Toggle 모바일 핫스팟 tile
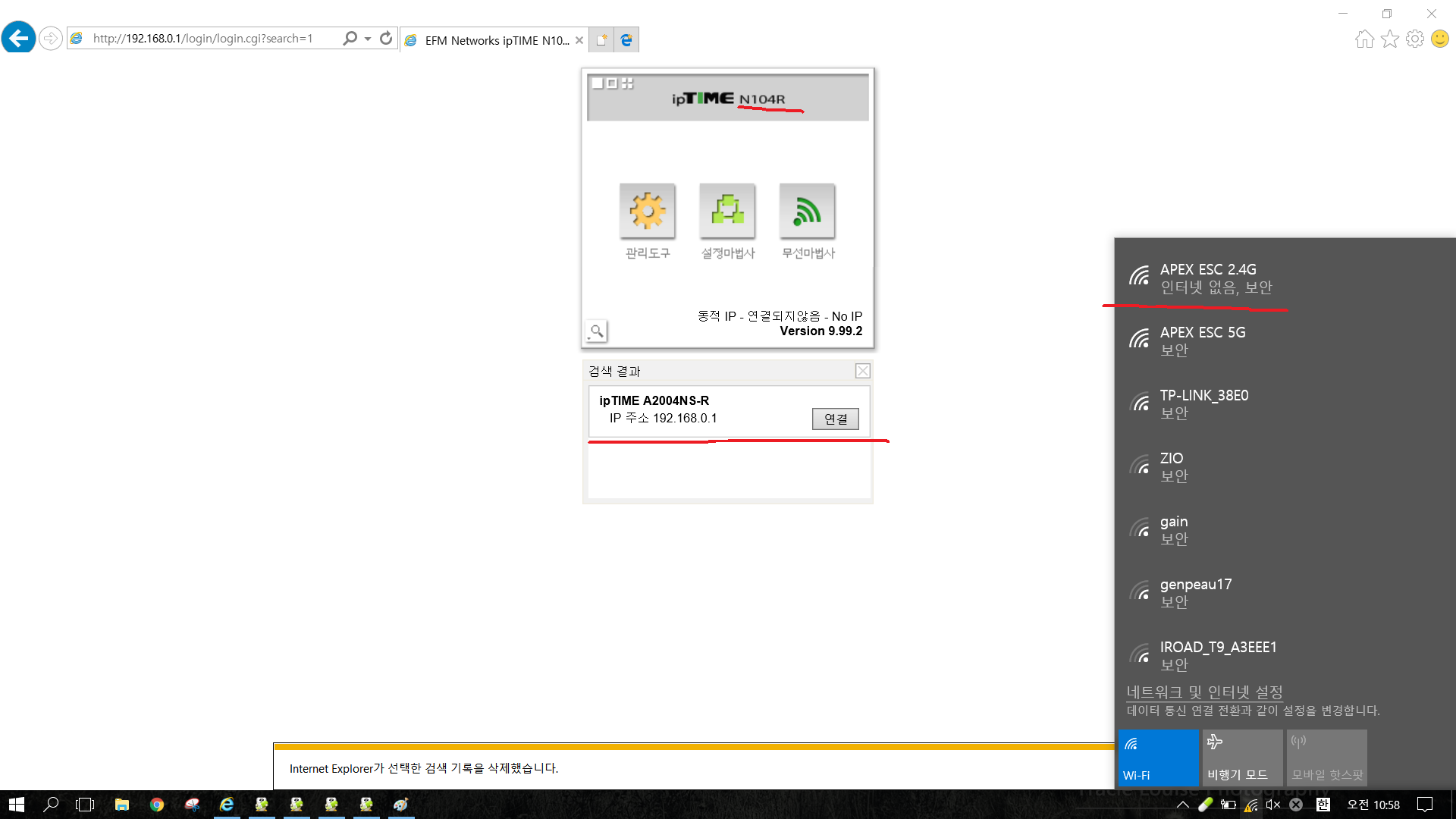The image size is (1456, 819). point(1326,758)
